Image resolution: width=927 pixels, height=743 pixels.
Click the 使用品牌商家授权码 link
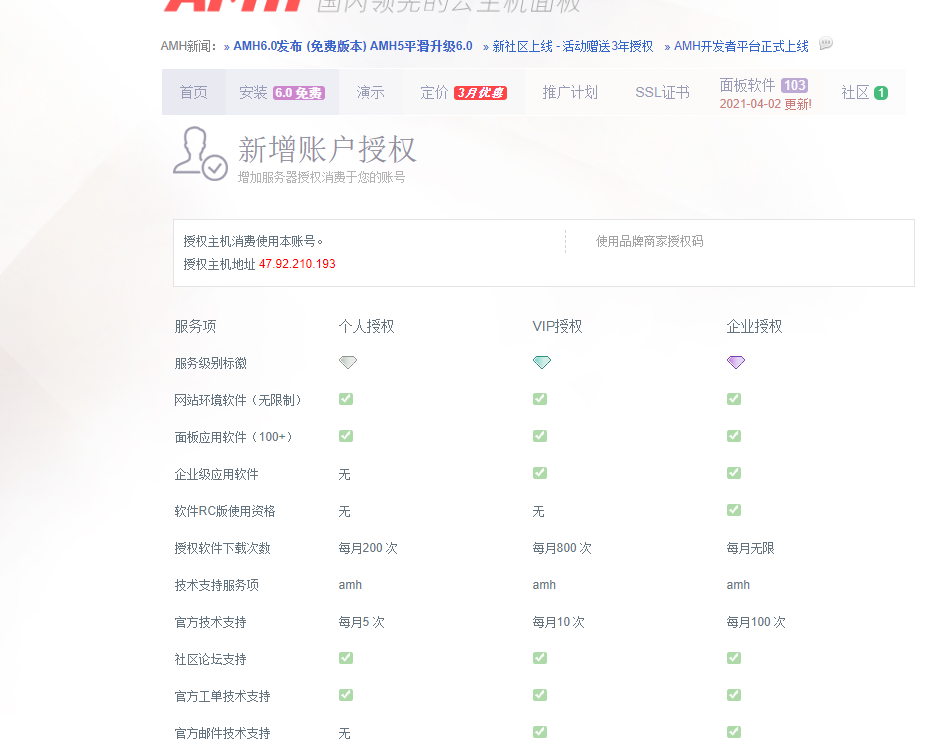click(x=649, y=241)
